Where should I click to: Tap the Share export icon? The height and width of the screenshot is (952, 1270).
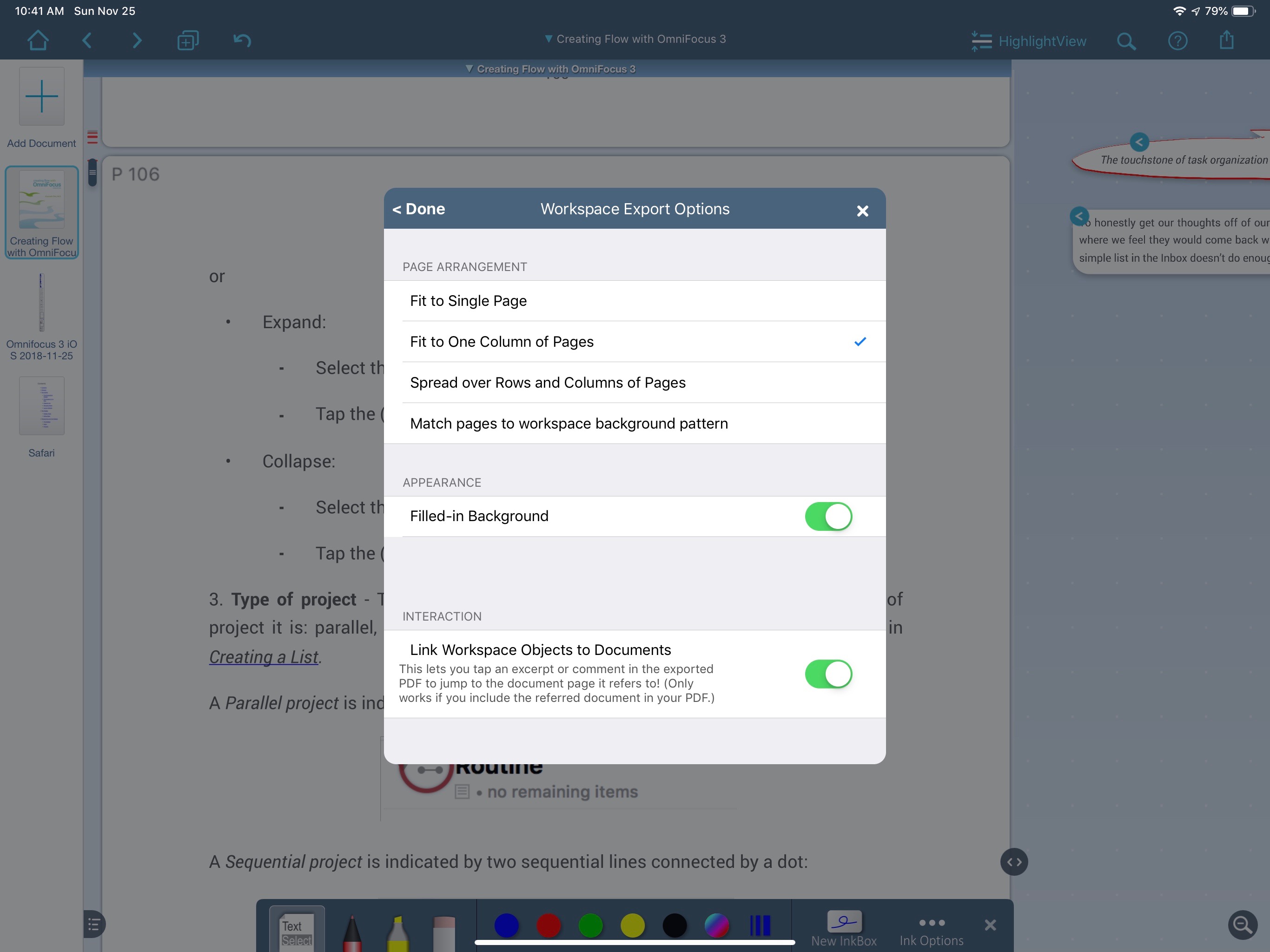1226,40
